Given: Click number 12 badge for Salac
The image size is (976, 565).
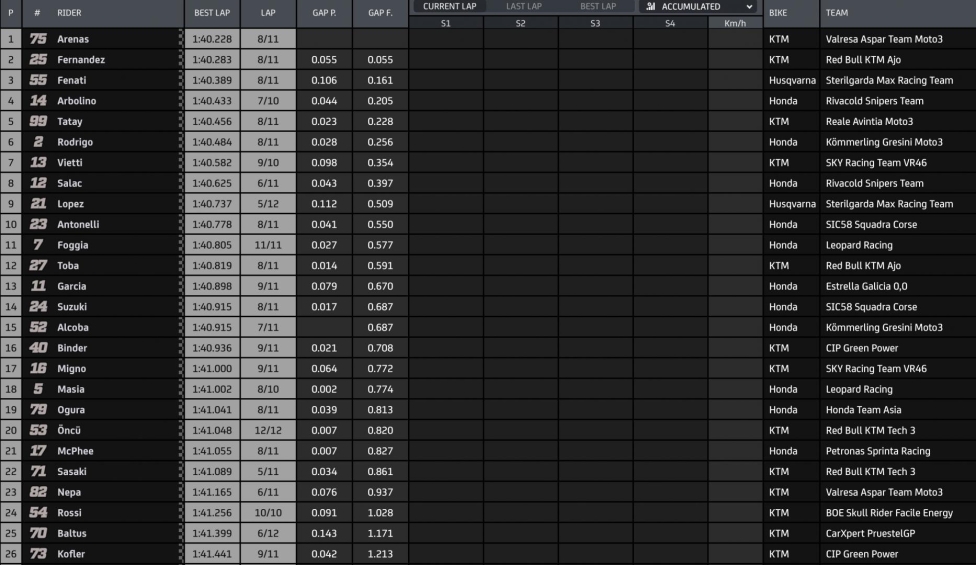Looking at the screenshot, I should tap(38, 183).
